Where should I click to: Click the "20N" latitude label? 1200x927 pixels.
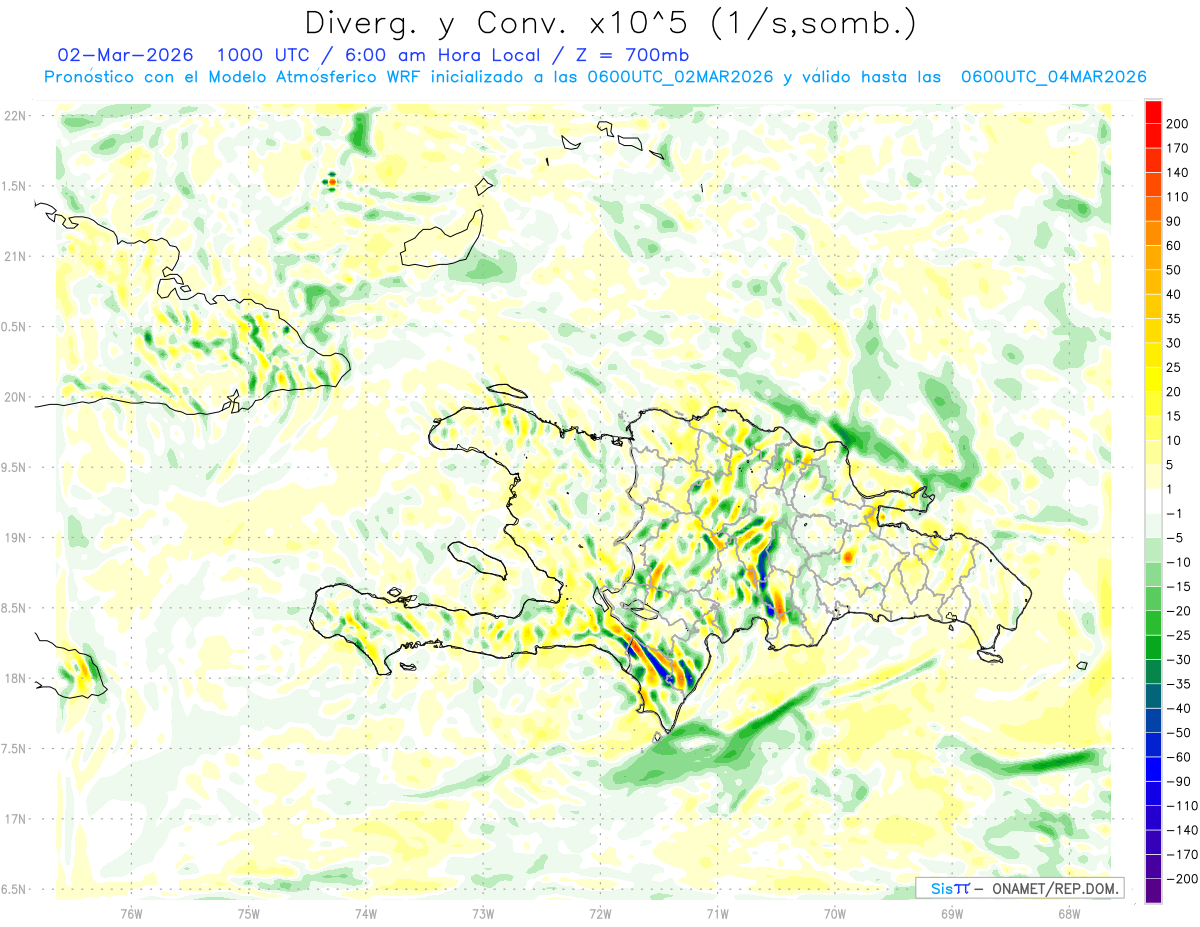(x=15, y=397)
